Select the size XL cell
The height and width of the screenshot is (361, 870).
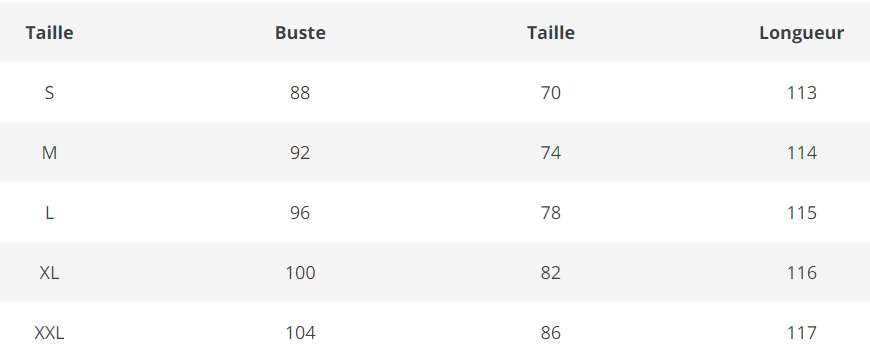49,272
